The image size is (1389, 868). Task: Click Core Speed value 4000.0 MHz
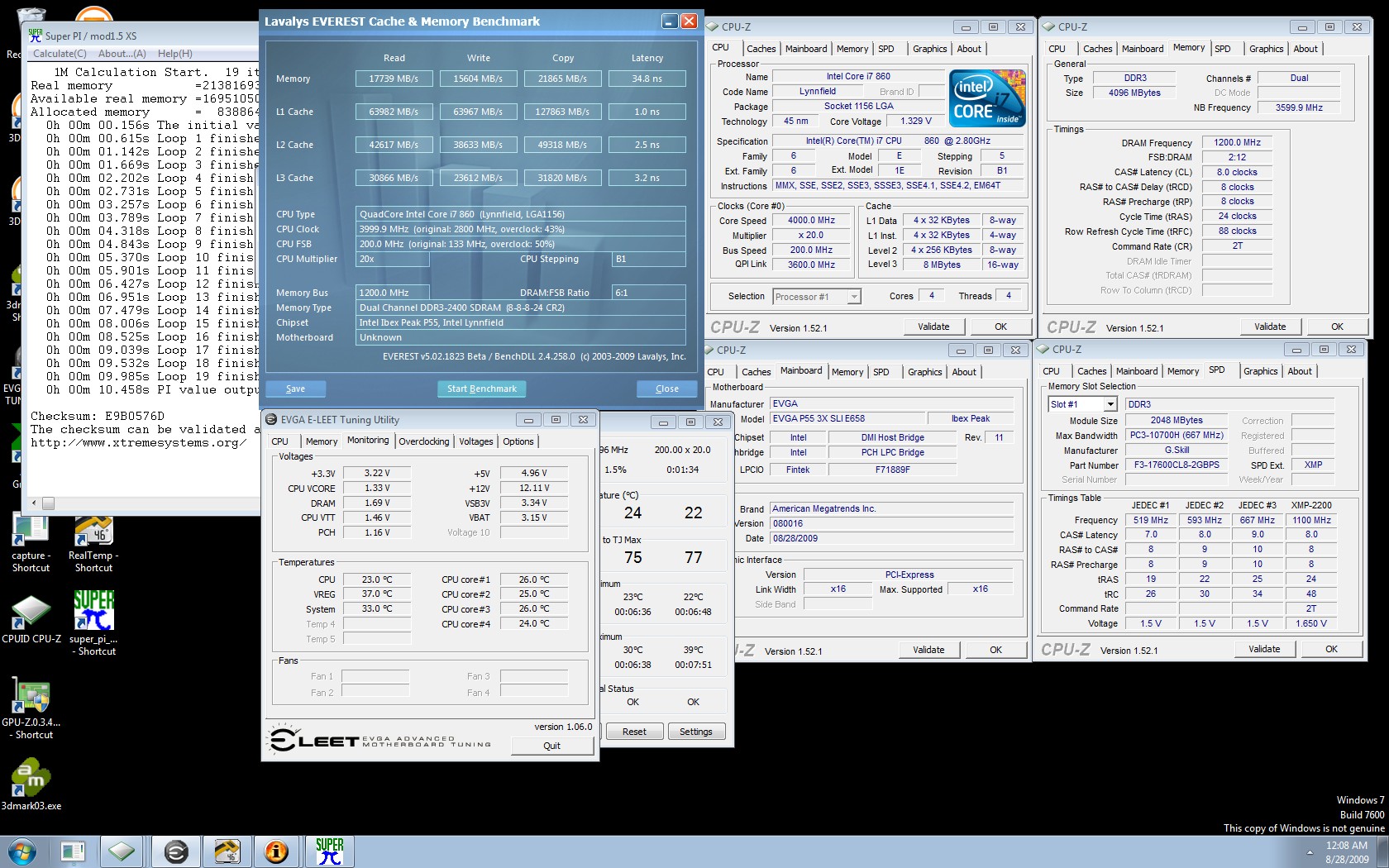[x=811, y=220]
